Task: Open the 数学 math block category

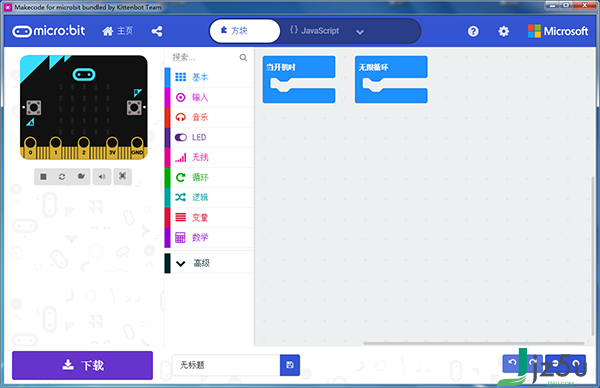Action: click(x=209, y=238)
